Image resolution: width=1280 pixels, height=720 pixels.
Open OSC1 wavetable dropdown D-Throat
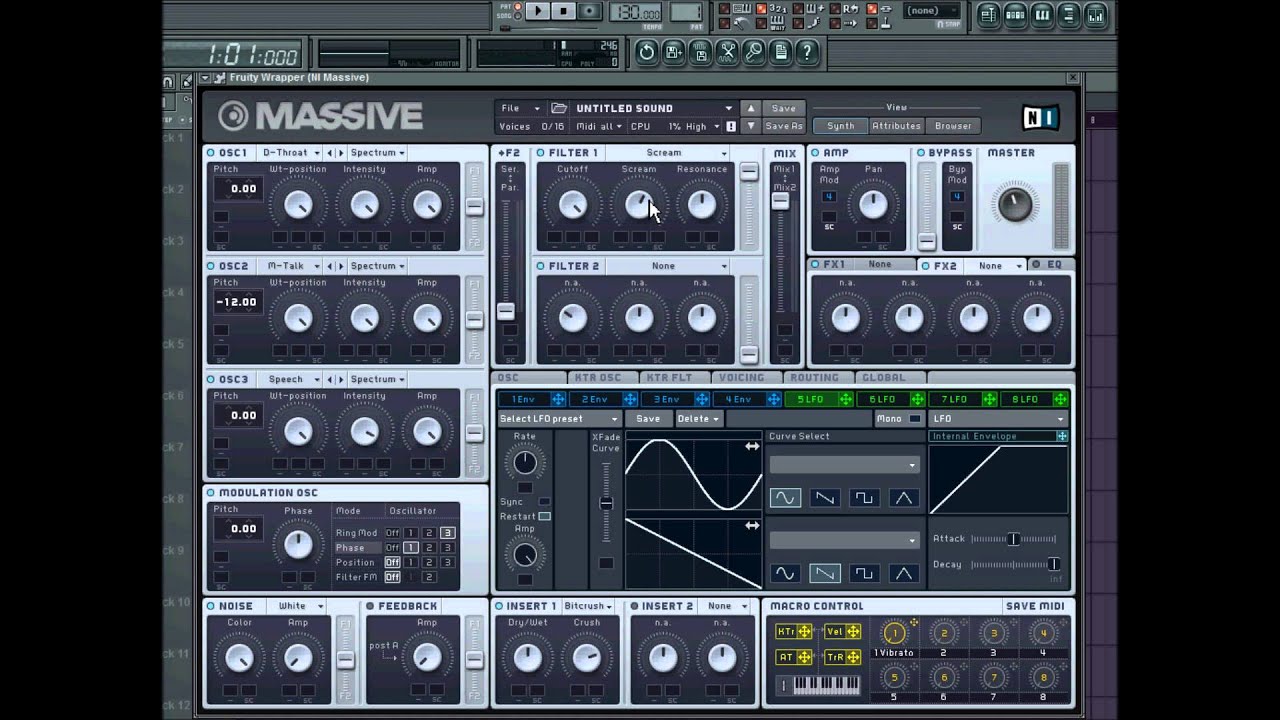pyautogui.click(x=290, y=153)
